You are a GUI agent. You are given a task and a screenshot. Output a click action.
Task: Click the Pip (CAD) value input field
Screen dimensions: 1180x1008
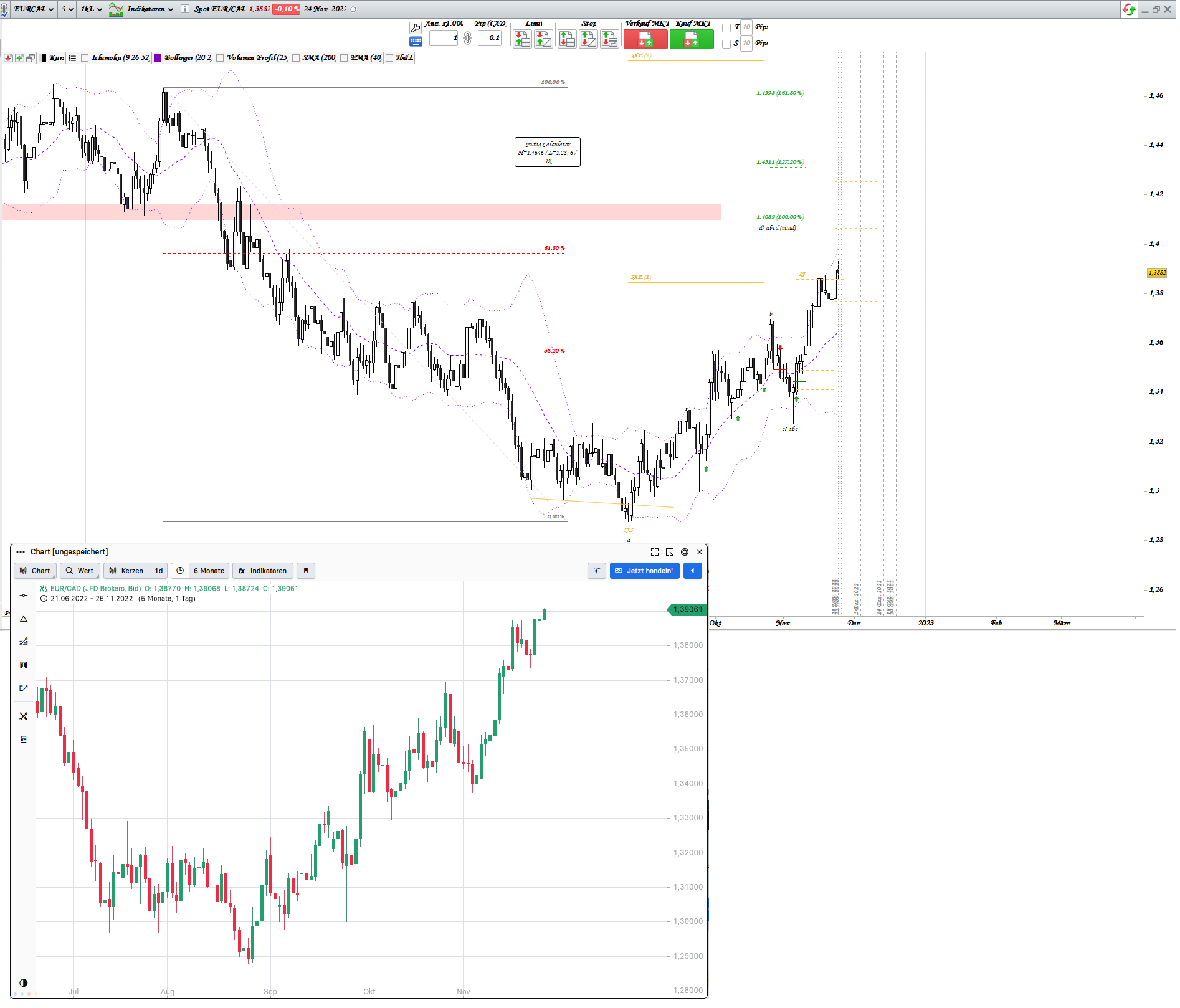click(x=490, y=38)
